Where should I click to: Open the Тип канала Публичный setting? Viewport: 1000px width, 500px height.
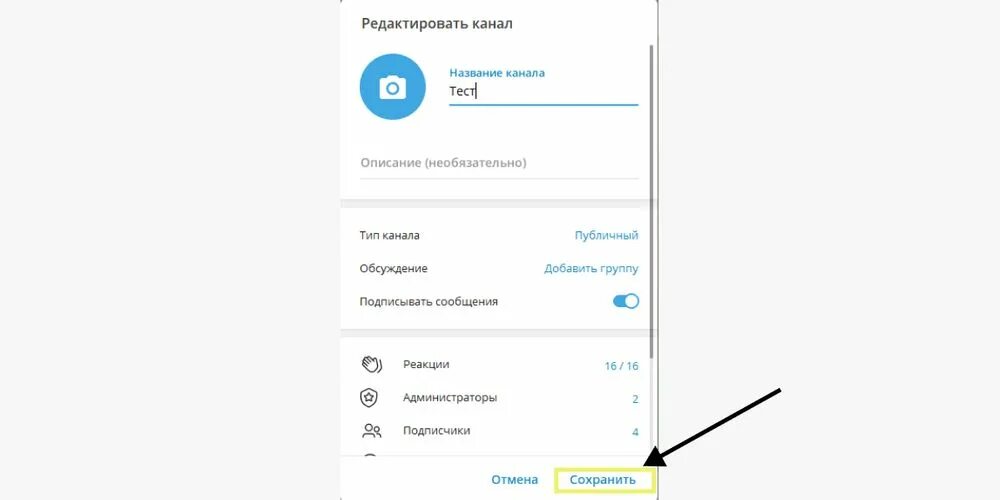coord(499,235)
